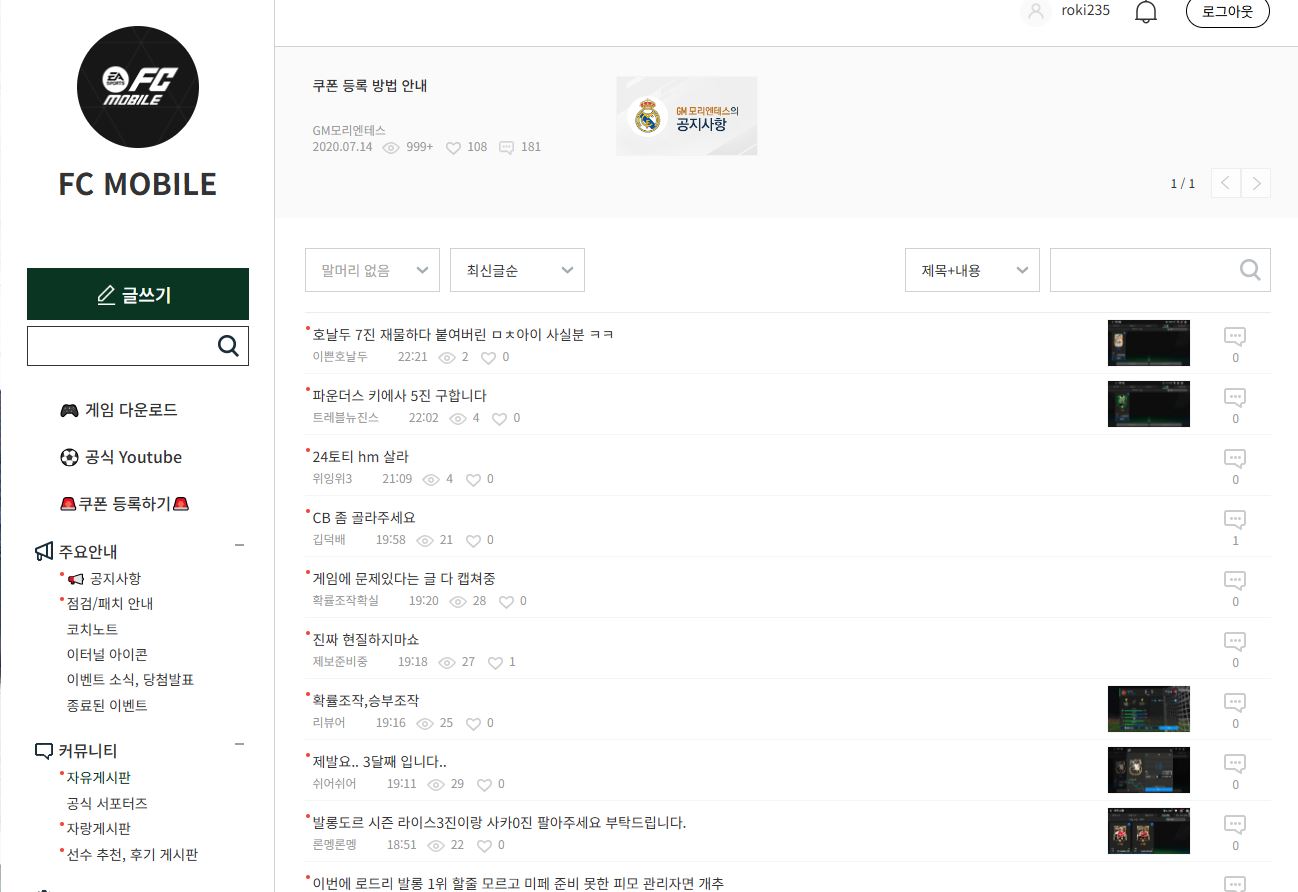Open 점검/패치 안내 board
Screen dimensions: 1298x892
click(x=110, y=603)
